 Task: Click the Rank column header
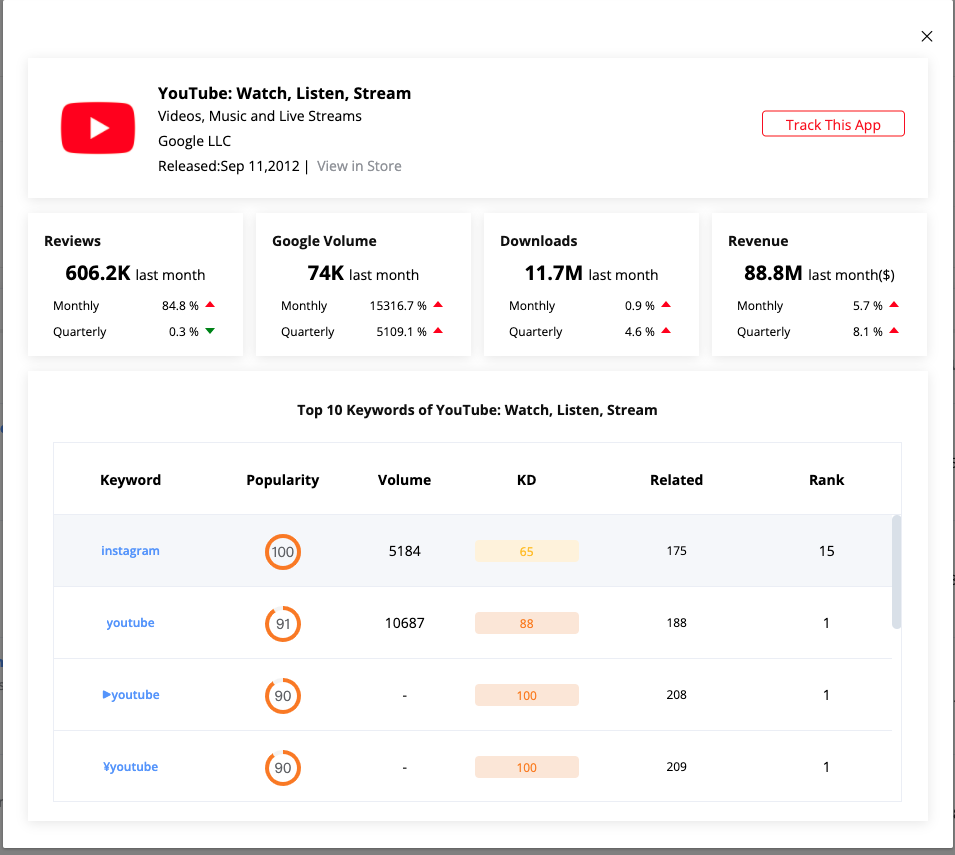point(826,480)
